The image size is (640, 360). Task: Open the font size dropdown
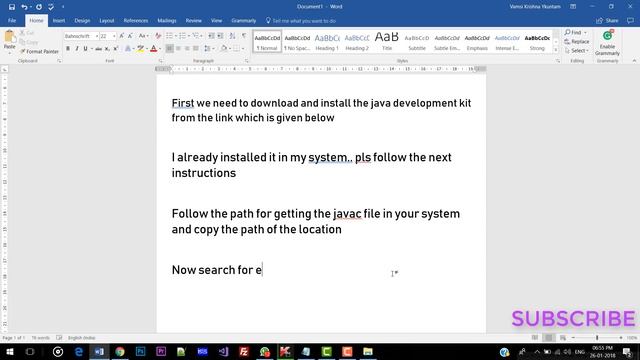(114, 36)
